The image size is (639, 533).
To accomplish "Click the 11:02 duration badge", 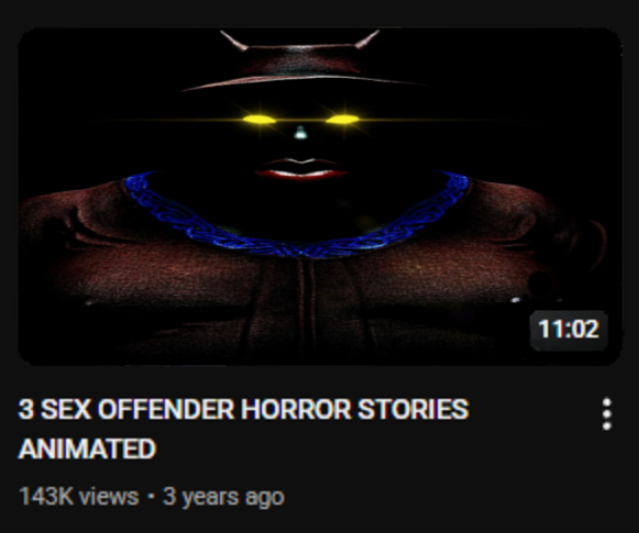I will pyautogui.click(x=569, y=329).
